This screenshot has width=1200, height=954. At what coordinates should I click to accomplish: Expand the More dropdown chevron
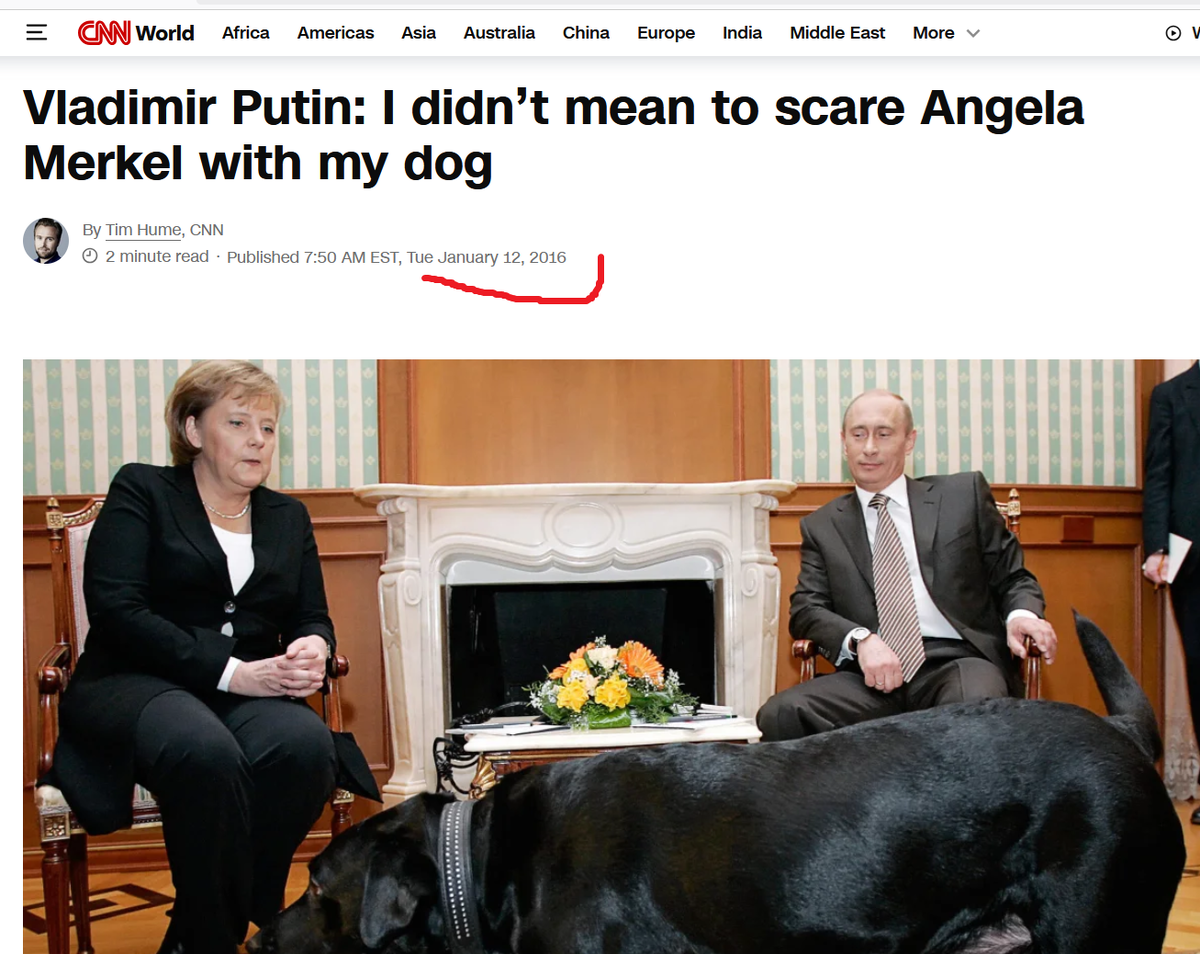coord(973,33)
